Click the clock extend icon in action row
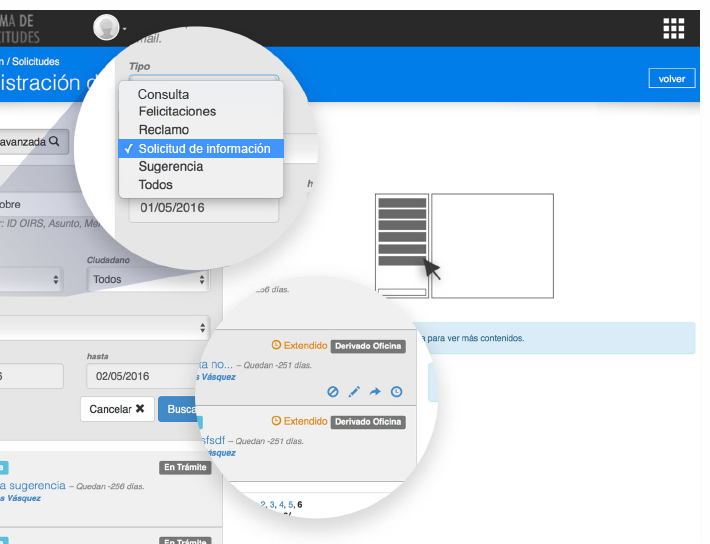710x544 pixels. [397, 392]
